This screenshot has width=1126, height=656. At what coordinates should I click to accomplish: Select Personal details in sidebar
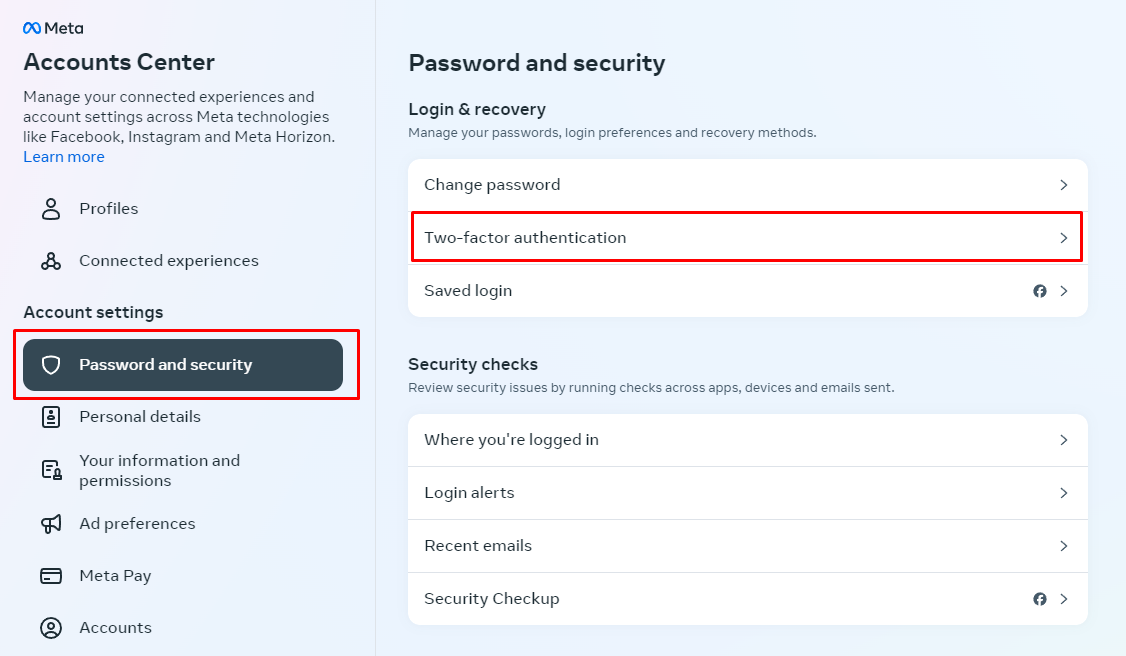pyautogui.click(x=140, y=417)
